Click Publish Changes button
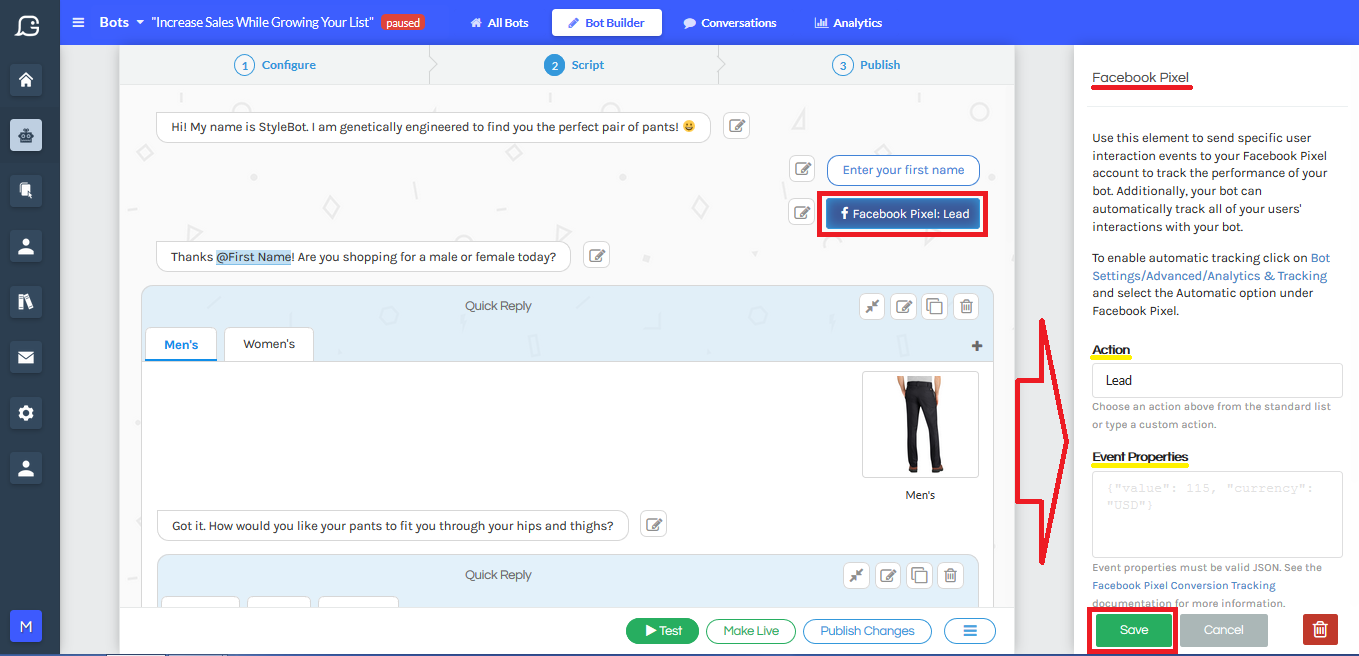Screen dimensions: 1359x656 click(x=867, y=631)
